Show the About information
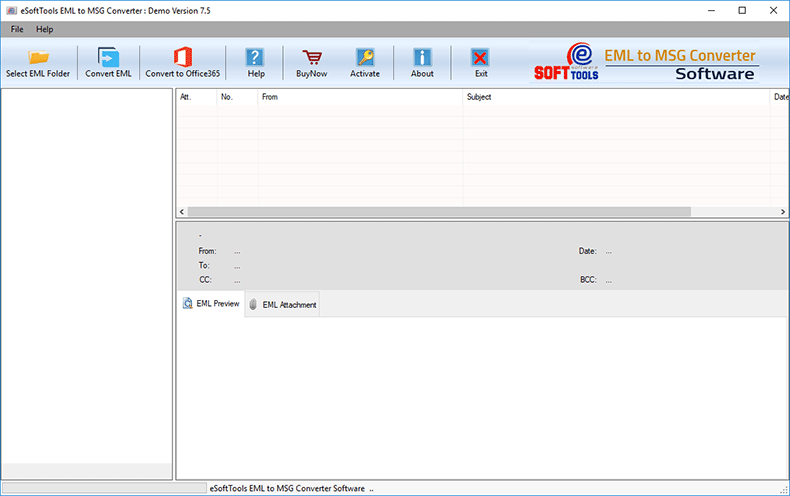Image resolution: width=790 pixels, height=496 pixels. [422, 63]
